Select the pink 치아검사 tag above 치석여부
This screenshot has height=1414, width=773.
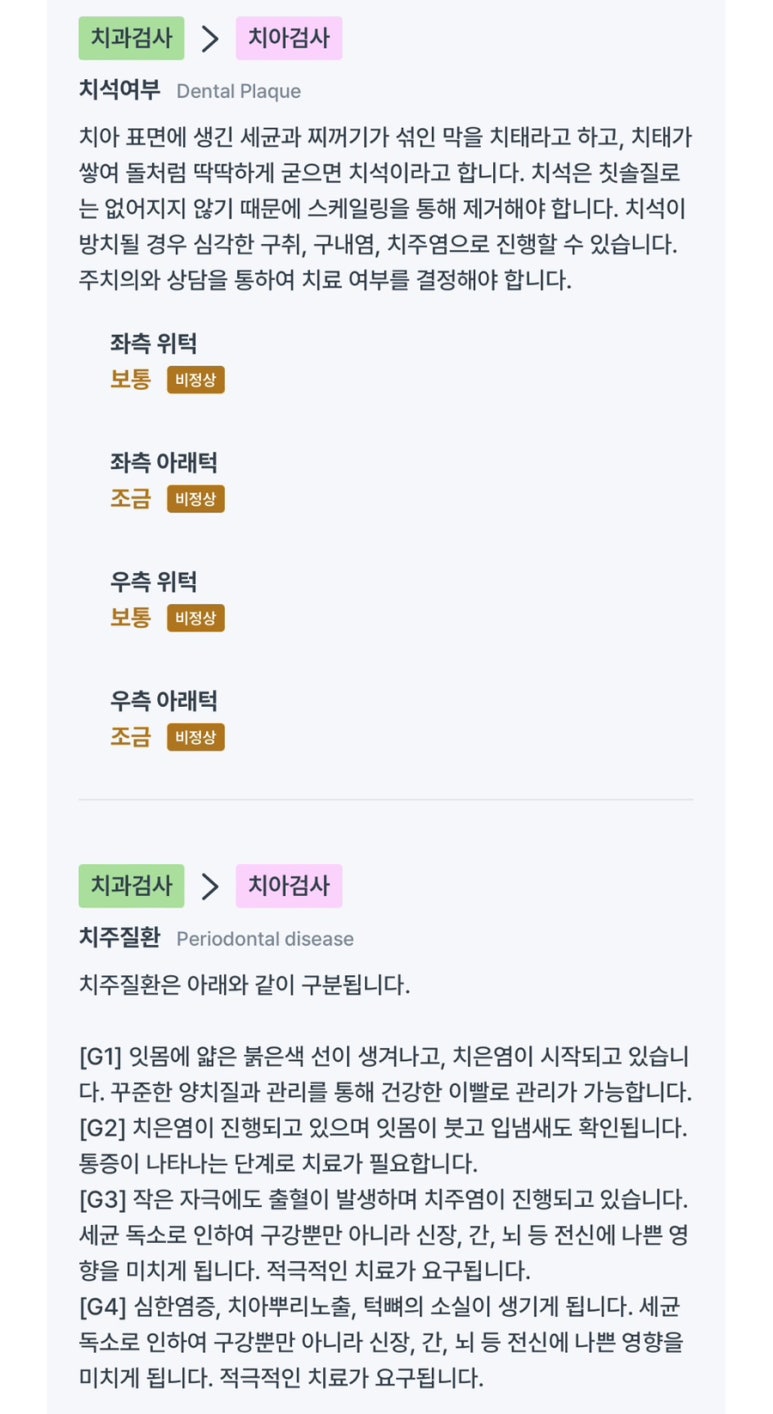289,39
